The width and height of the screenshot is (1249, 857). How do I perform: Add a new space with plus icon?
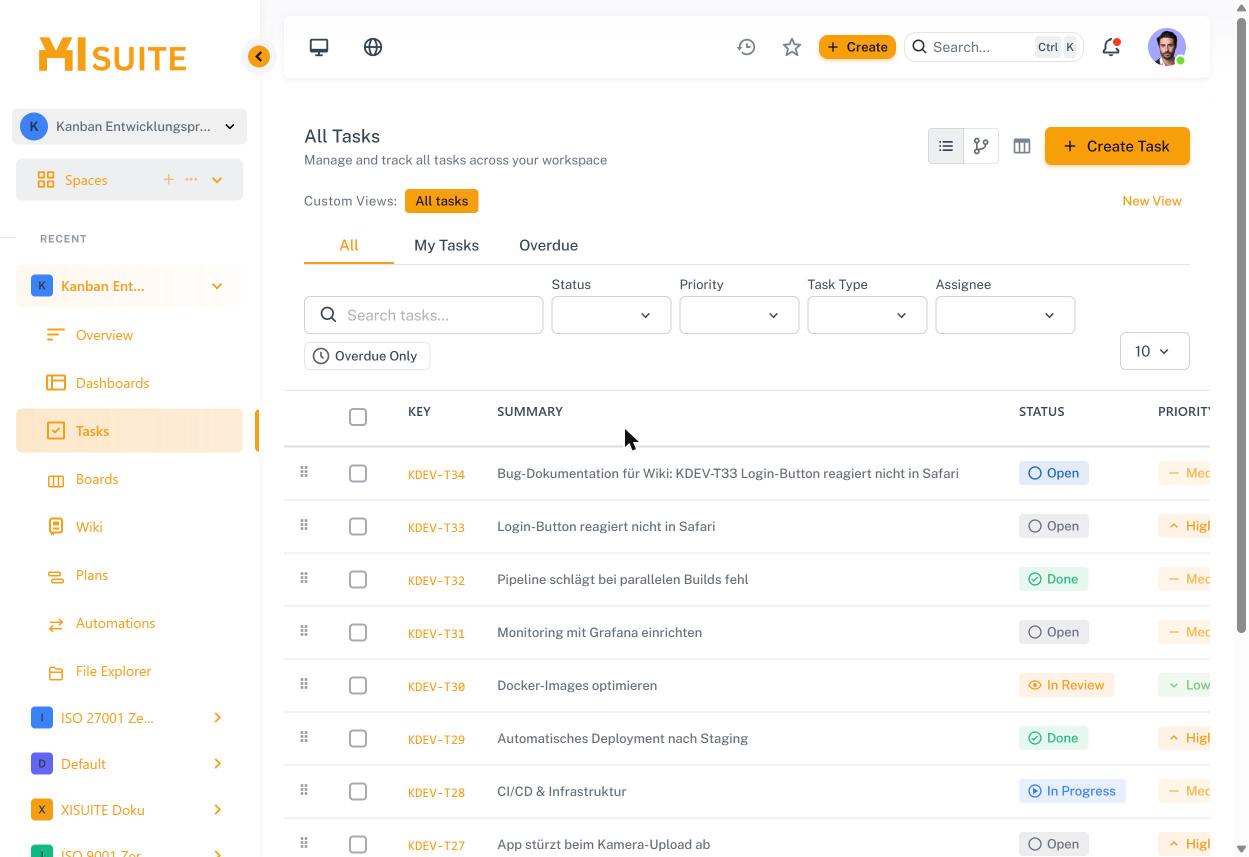[x=168, y=180]
